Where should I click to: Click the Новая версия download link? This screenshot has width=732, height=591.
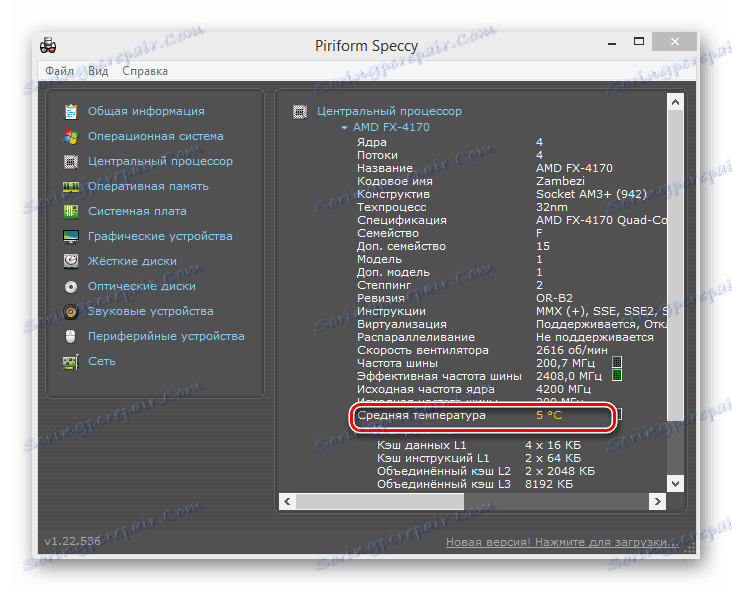pos(562,542)
